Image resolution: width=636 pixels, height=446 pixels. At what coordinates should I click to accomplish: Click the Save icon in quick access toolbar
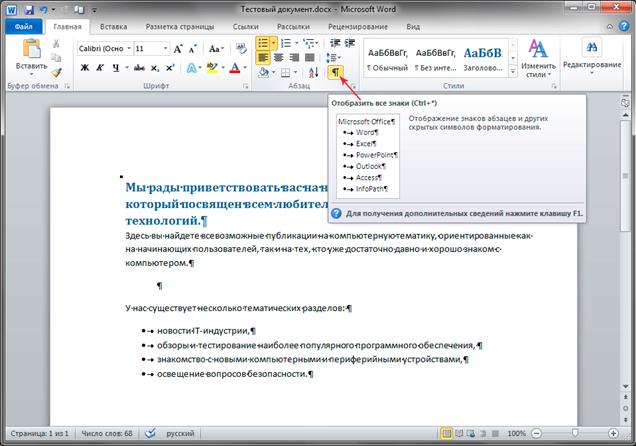click(27, 8)
